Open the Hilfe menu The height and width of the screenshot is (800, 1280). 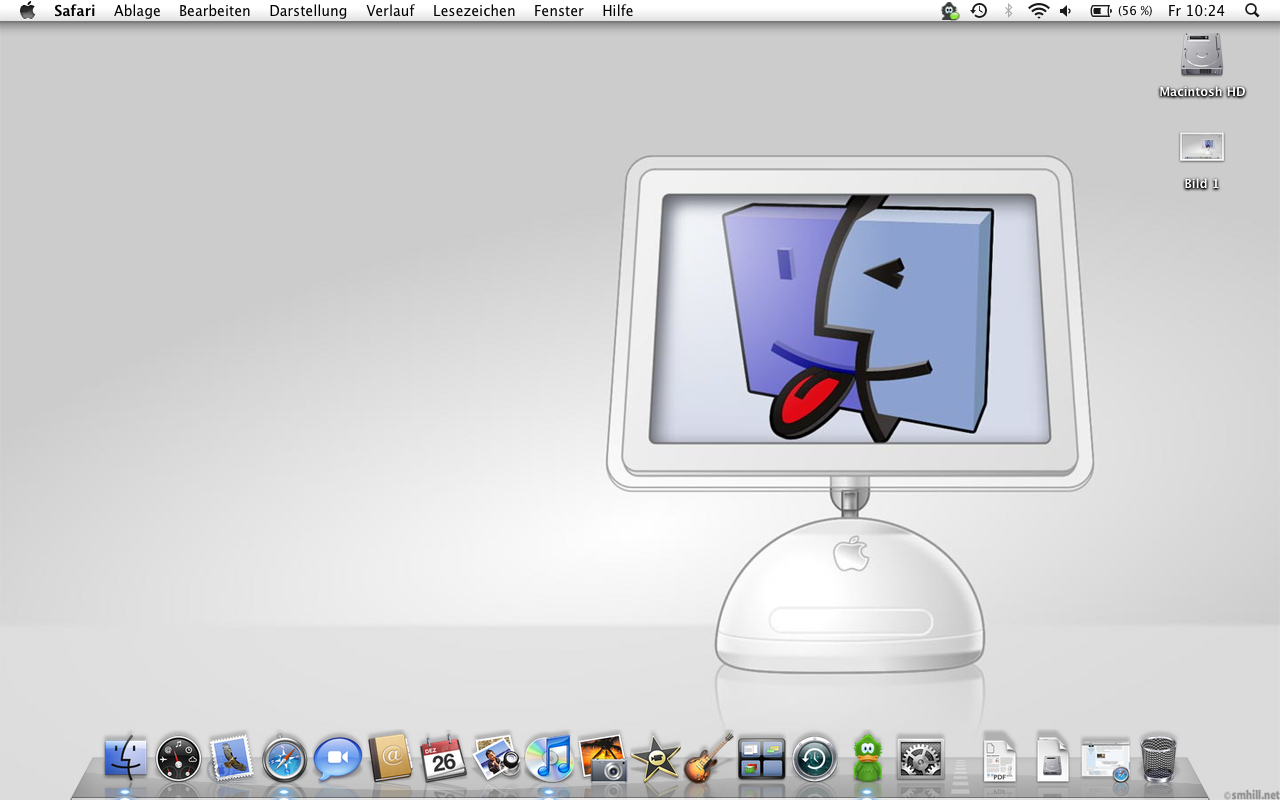[x=618, y=11]
